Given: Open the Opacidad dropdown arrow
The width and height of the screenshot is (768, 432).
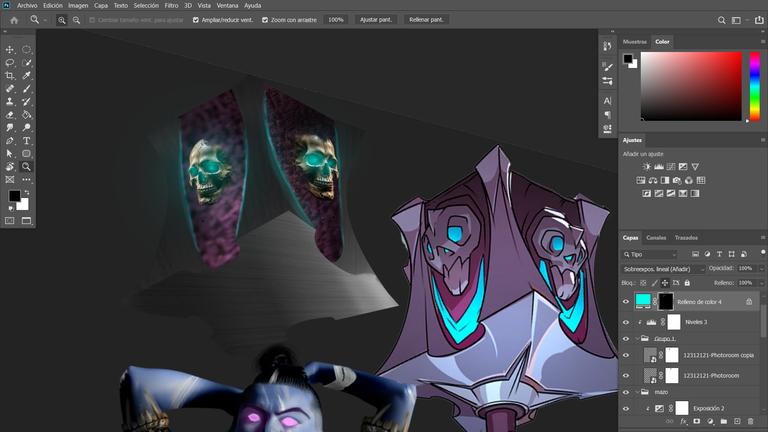Looking at the screenshot, I should click(761, 268).
